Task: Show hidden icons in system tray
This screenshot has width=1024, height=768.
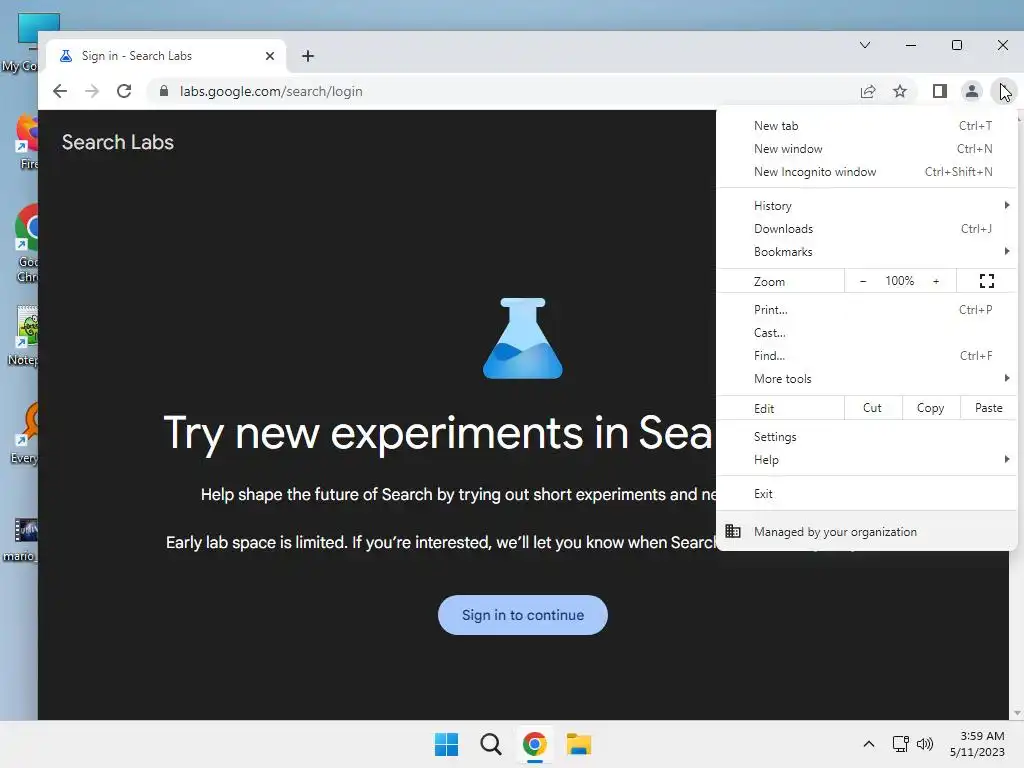Action: (x=869, y=744)
